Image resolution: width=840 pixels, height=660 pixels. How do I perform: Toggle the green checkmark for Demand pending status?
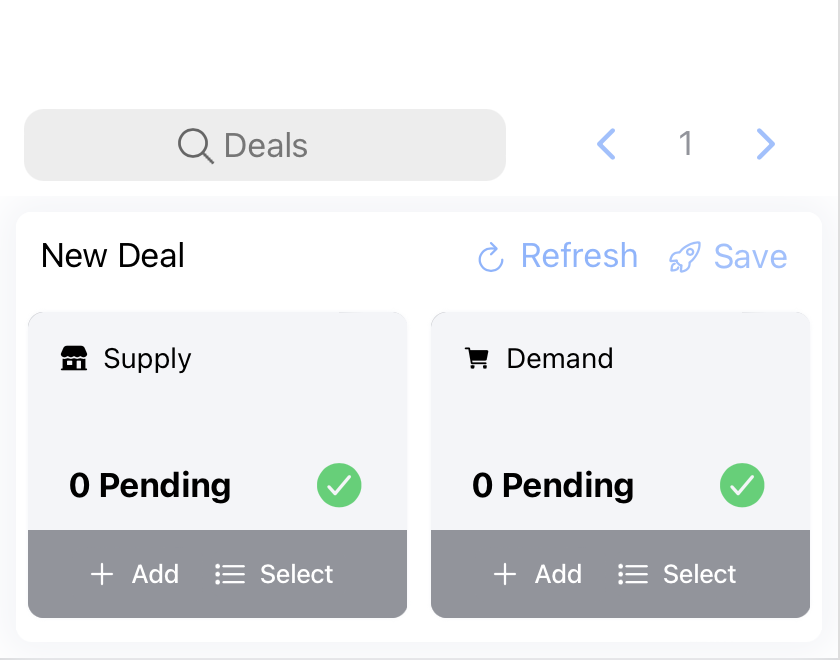point(742,485)
